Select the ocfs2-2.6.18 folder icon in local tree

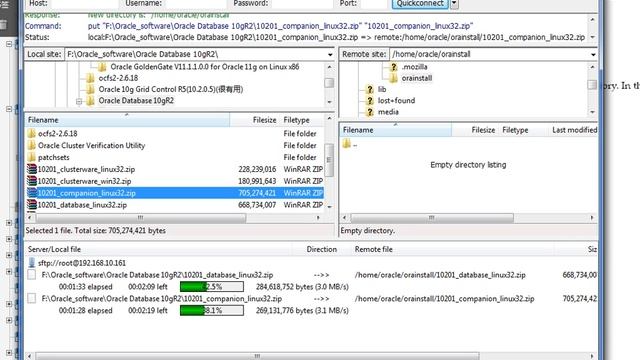[91, 78]
